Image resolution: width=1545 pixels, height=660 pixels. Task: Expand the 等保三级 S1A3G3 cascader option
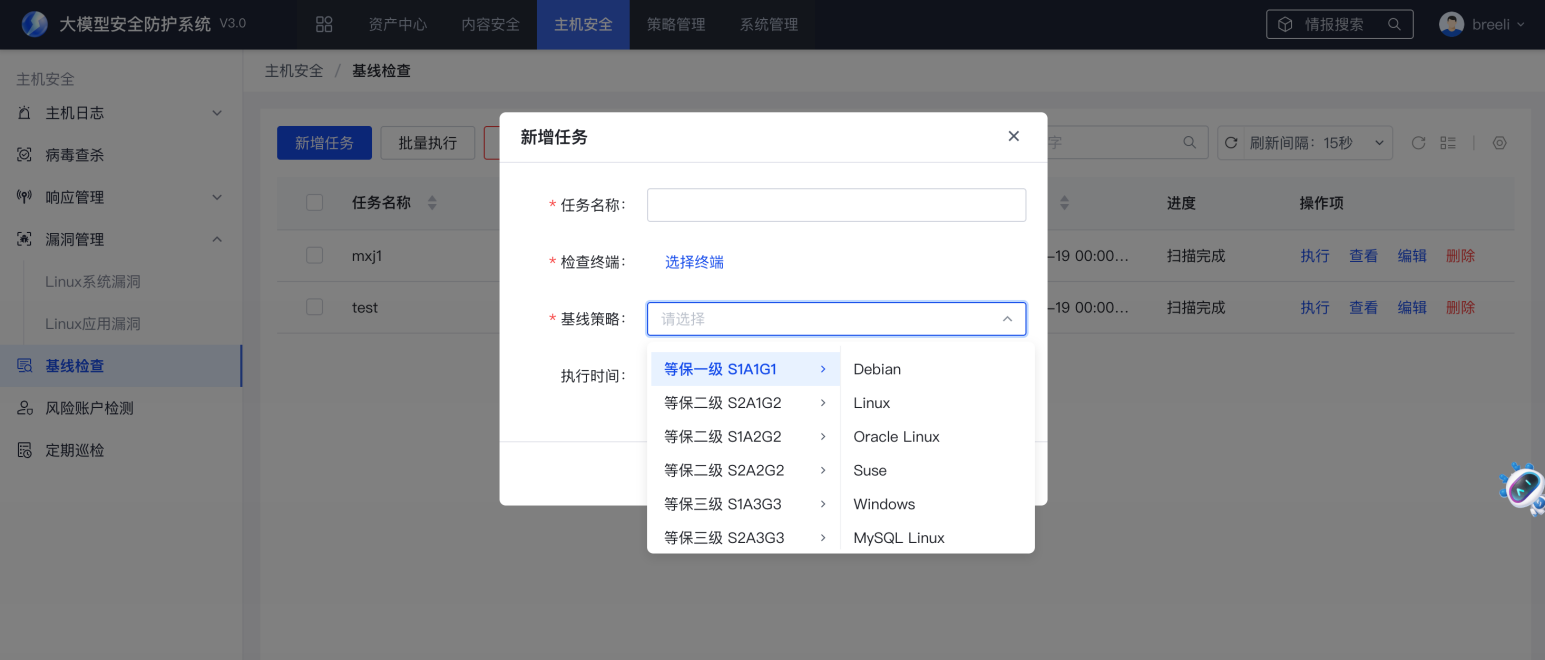(744, 504)
